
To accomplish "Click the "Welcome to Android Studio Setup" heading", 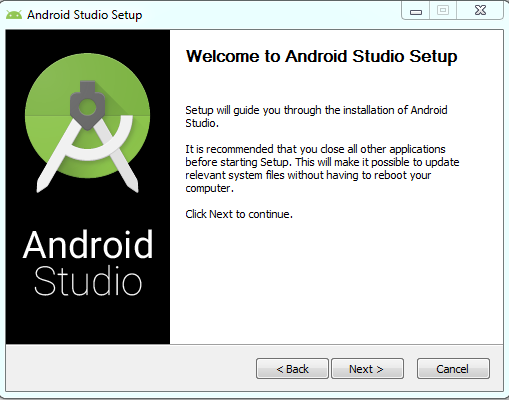I will (321, 56).
